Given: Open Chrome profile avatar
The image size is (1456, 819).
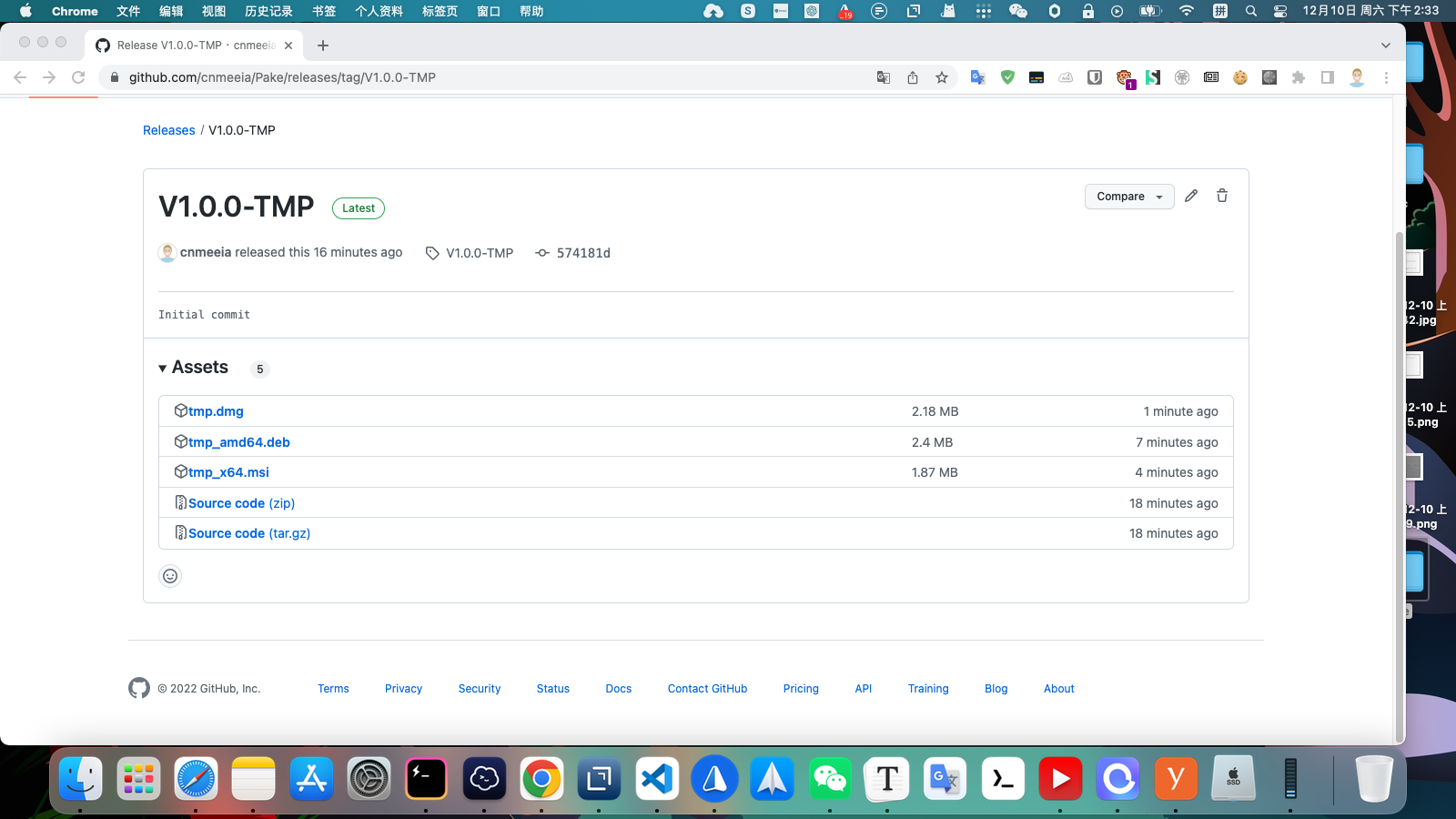Looking at the screenshot, I should pos(1357,77).
